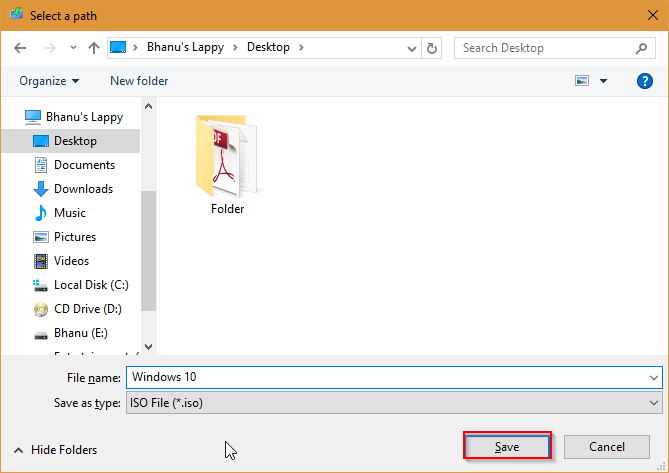
Task: Click the Documents icon in sidebar
Action: pyautogui.click(x=41, y=165)
